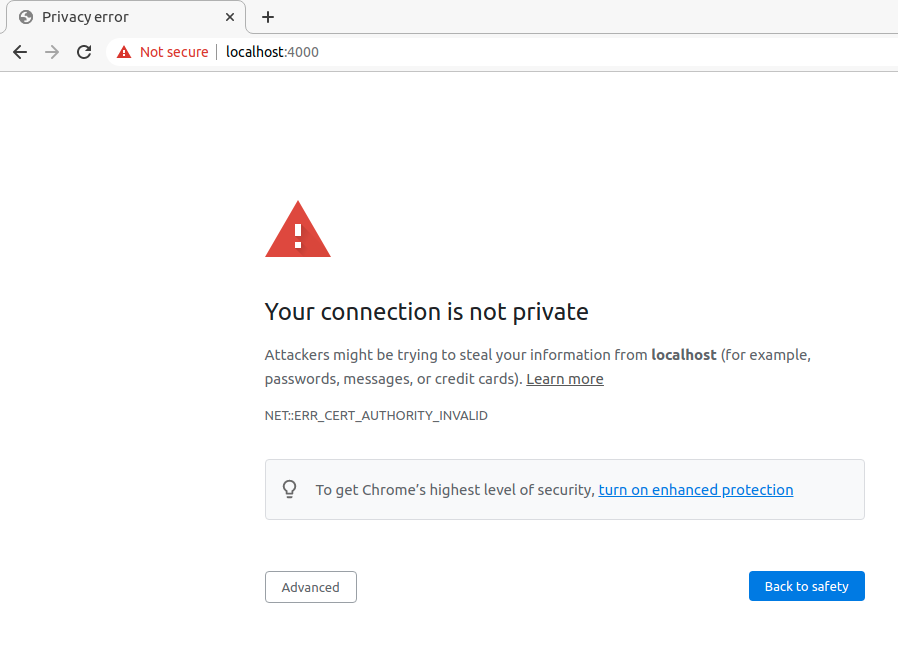
Task: Go back using the browser back arrow
Action: click(20, 52)
